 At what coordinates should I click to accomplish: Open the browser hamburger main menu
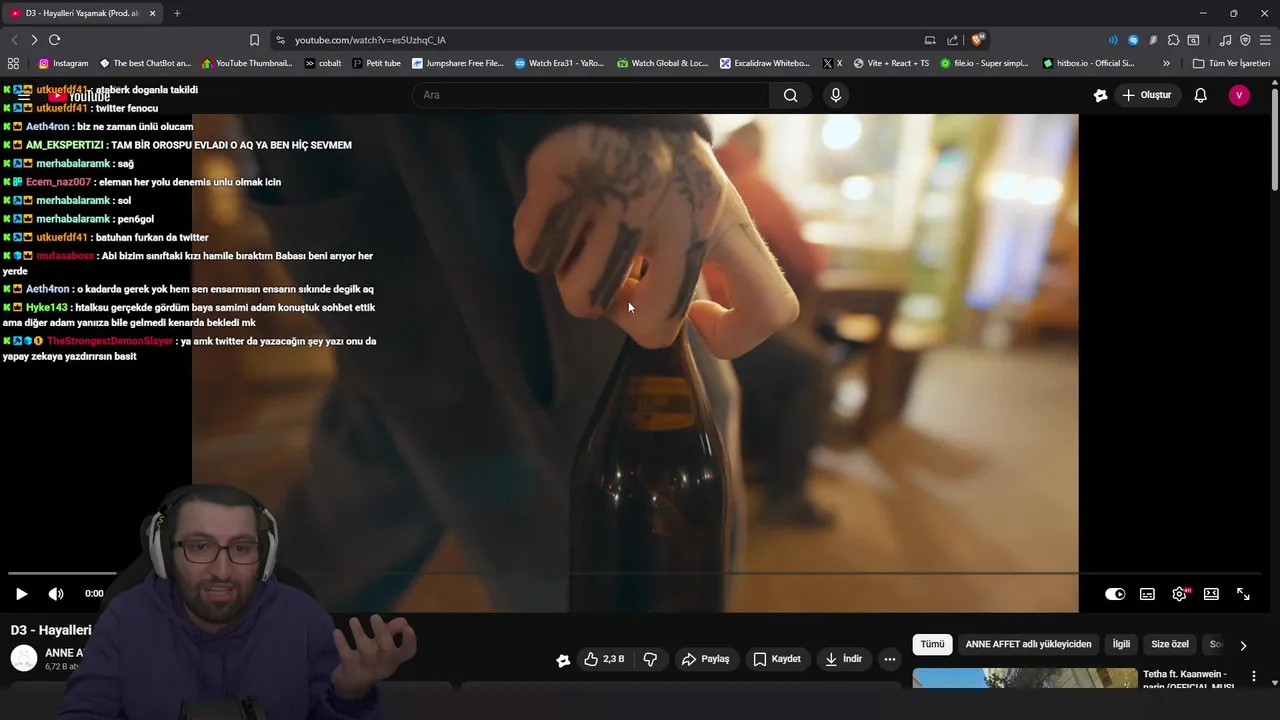pos(1265,40)
